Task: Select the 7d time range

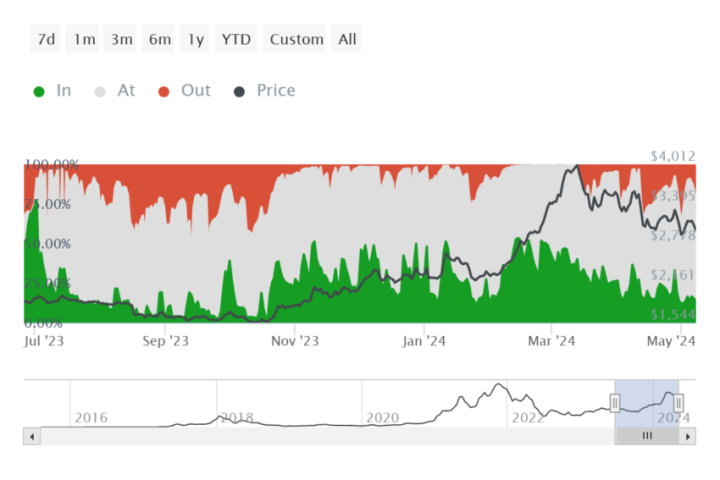Action: [x=45, y=39]
